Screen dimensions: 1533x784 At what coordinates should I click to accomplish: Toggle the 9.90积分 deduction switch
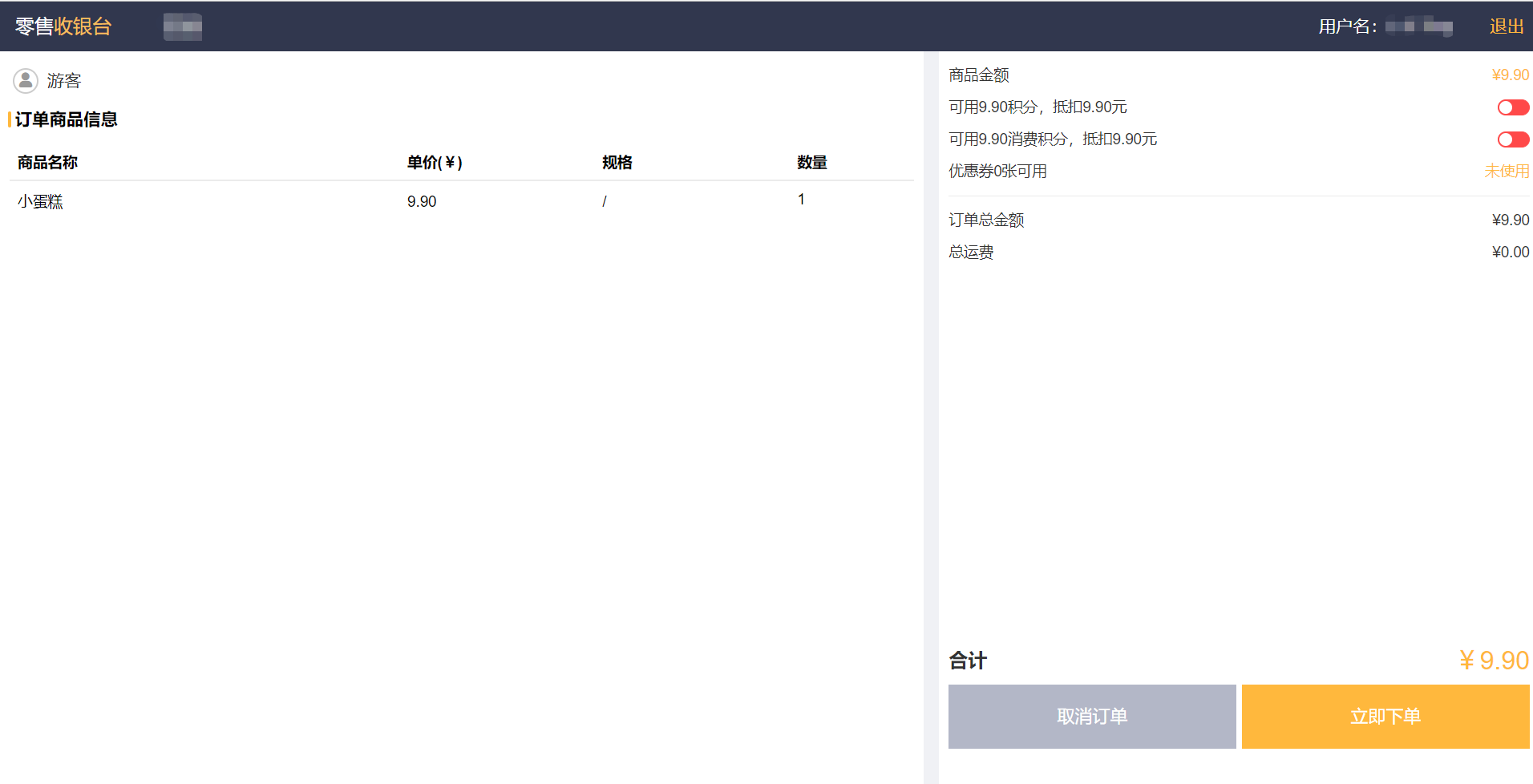click(x=1512, y=107)
